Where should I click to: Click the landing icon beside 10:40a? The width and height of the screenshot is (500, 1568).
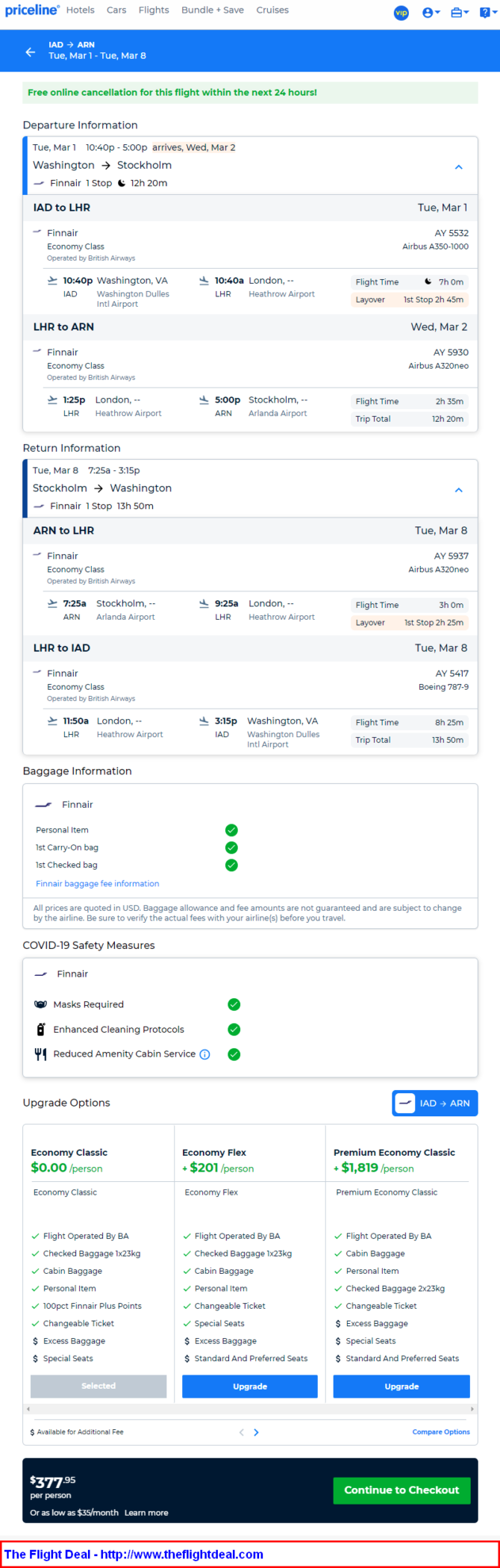pyautogui.click(x=204, y=281)
